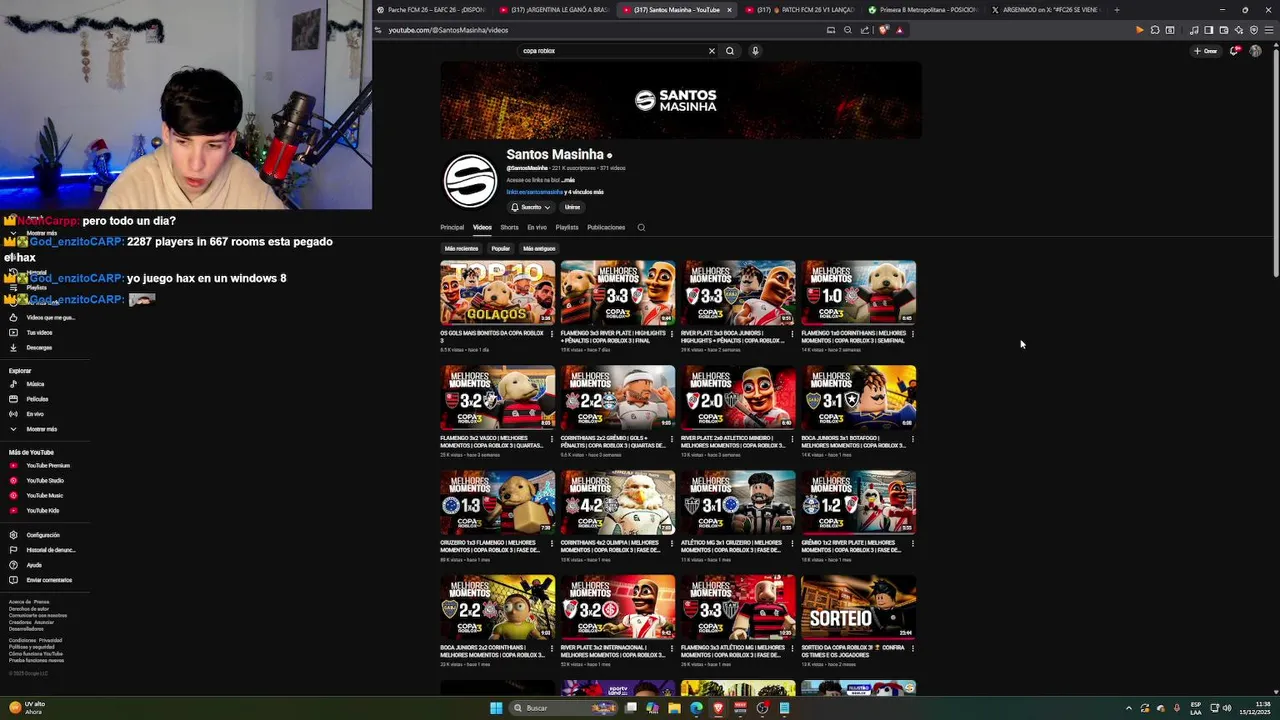Image resolution: width=1280 pixels, height=720 pixels.
Task: Open File Explorer from the taskbar
Action: [x=675, y=708]
